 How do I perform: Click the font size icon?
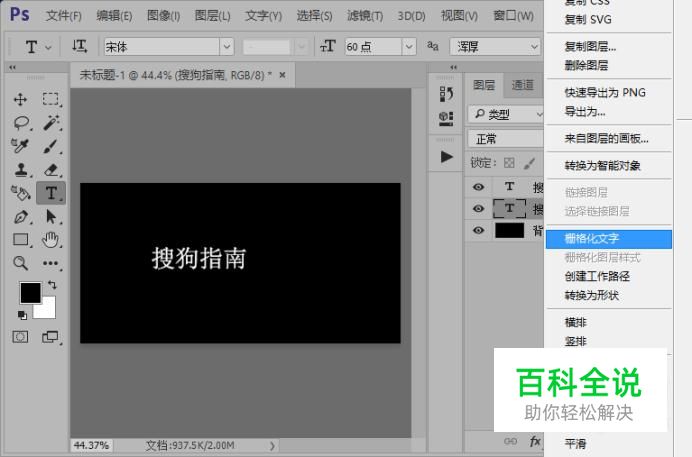(327, 46)
